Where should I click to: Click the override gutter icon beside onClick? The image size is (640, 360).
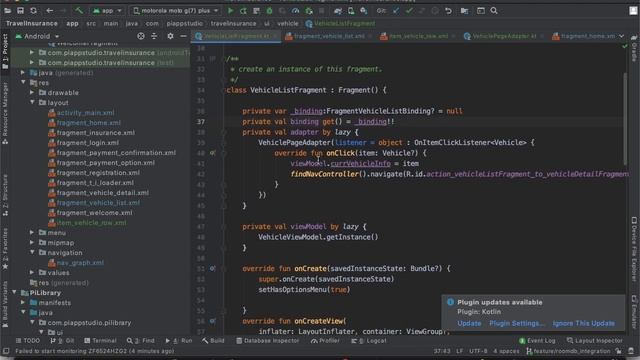pos(212,153)
